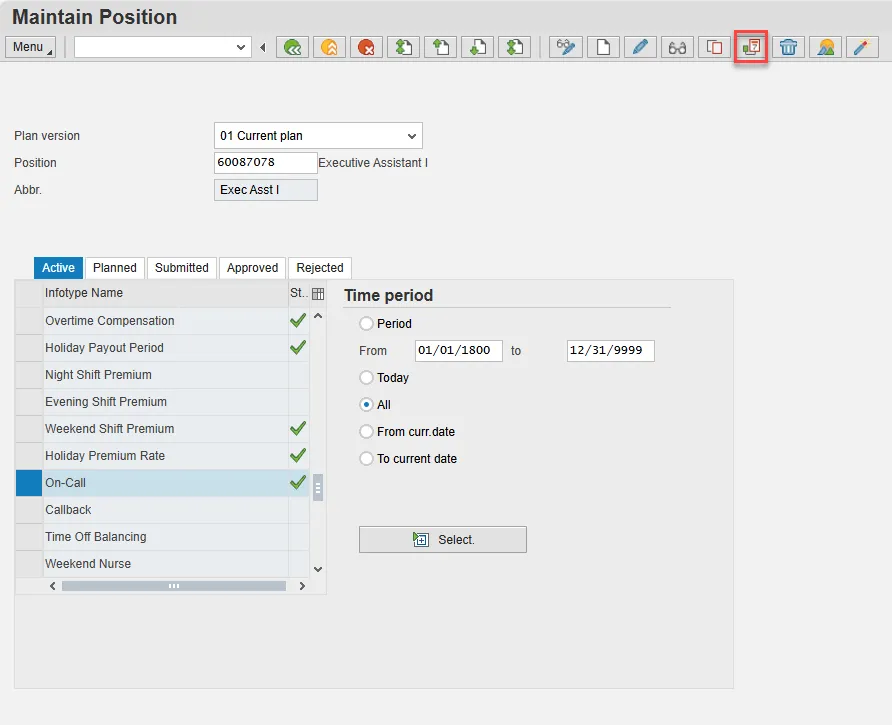
Task: Choose the From curr.date option
Action: pyautogui.click(x=366, y=432)
